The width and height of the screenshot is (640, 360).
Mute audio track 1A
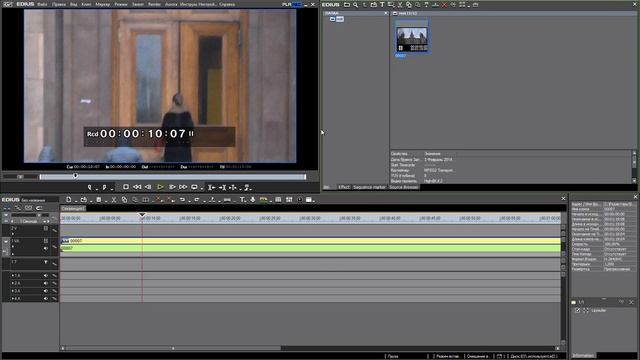coord(46,276)
